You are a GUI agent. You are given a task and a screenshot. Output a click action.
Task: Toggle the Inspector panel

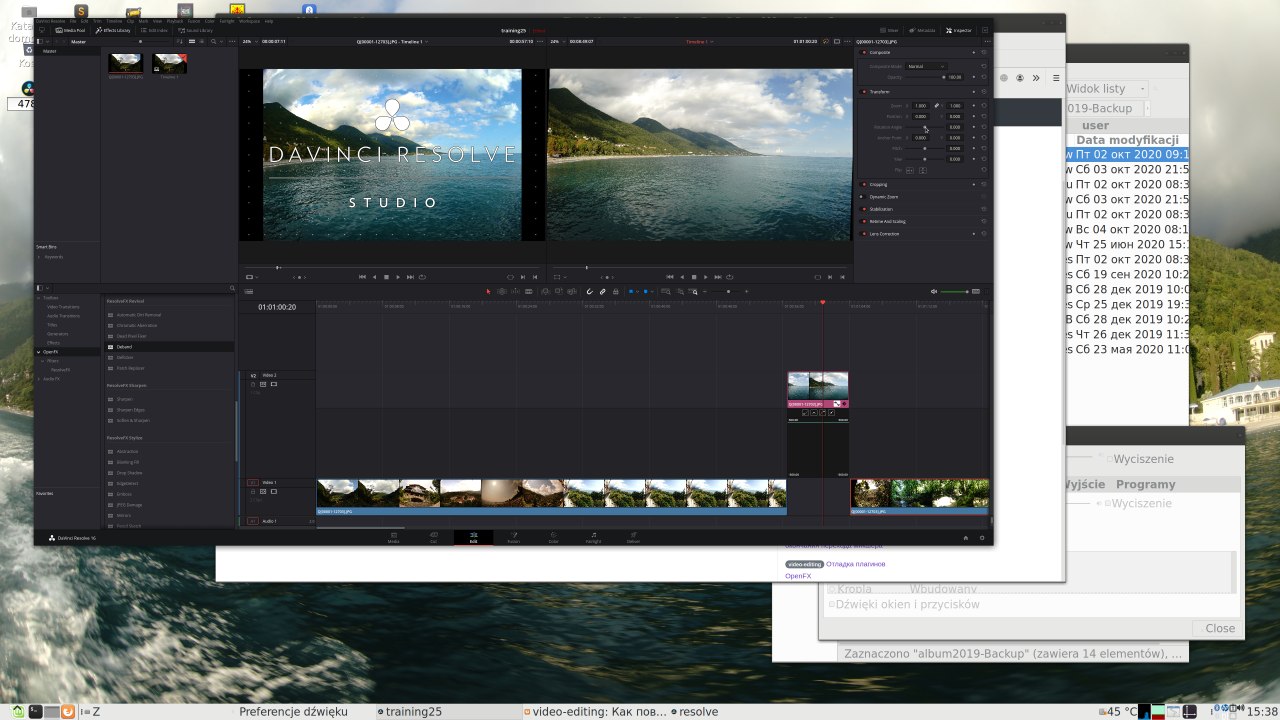click(x=958, y=31)
